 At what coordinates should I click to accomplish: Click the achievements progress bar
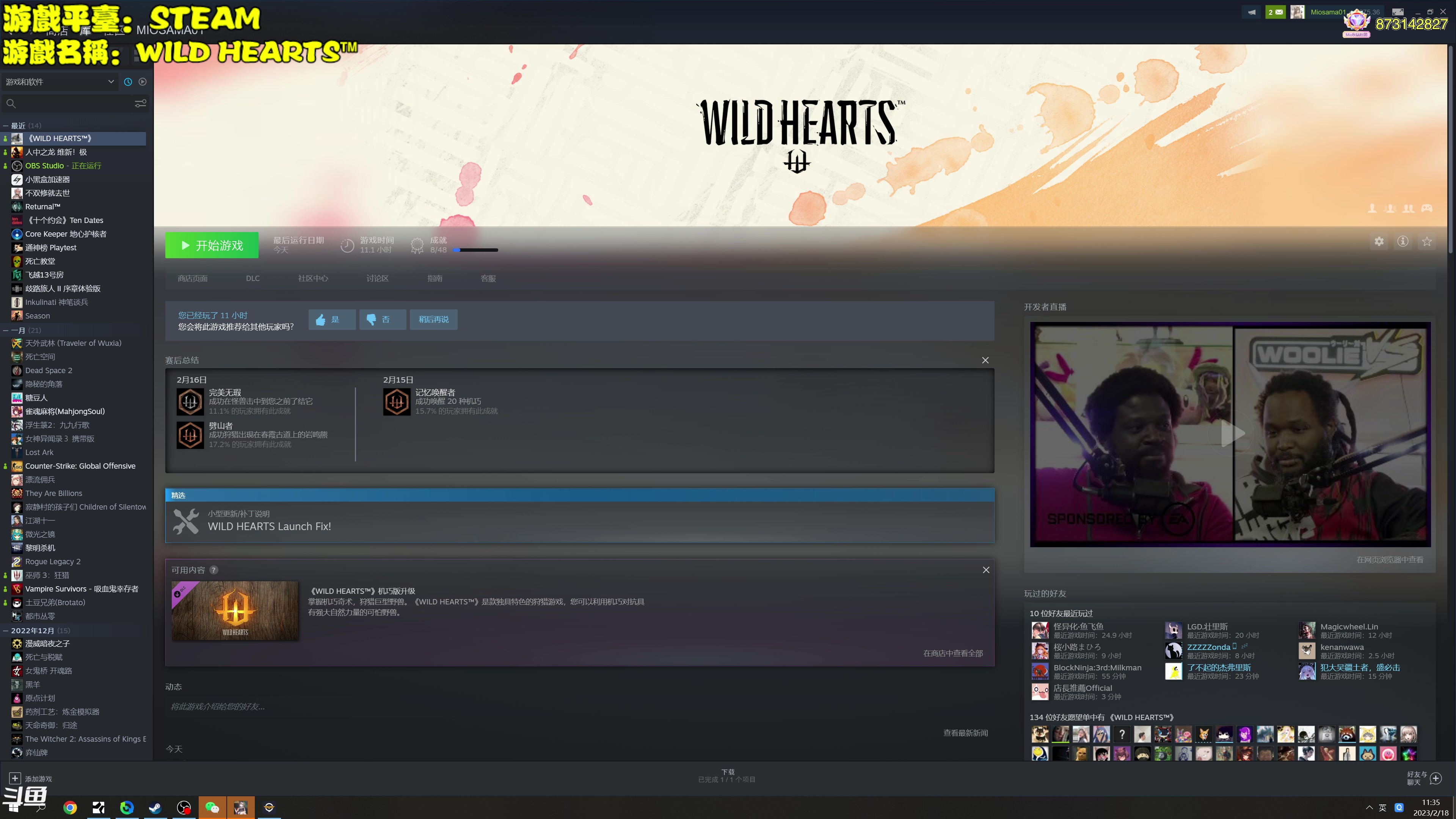point(475,250)
